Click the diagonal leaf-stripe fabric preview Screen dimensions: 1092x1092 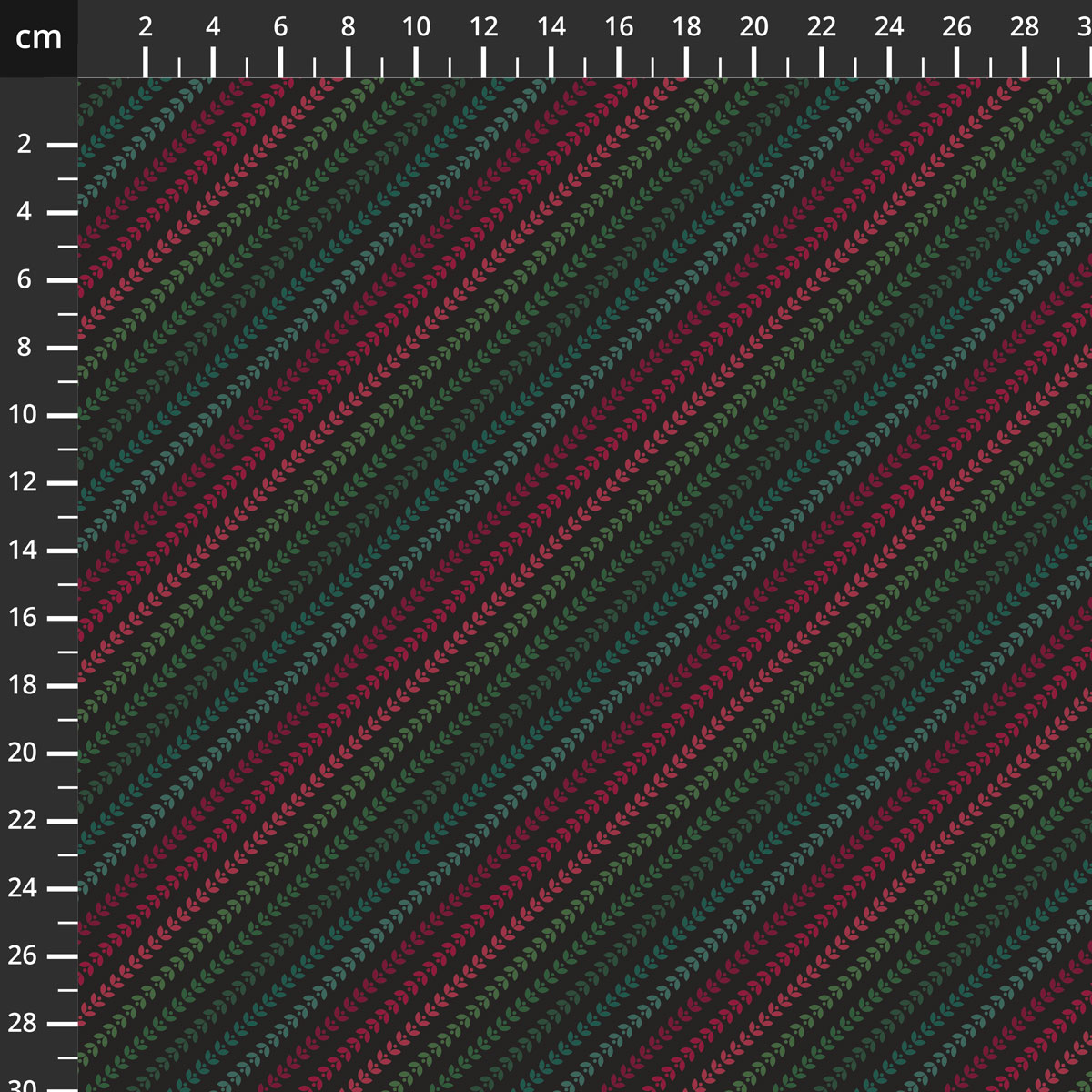pos(585,585)
